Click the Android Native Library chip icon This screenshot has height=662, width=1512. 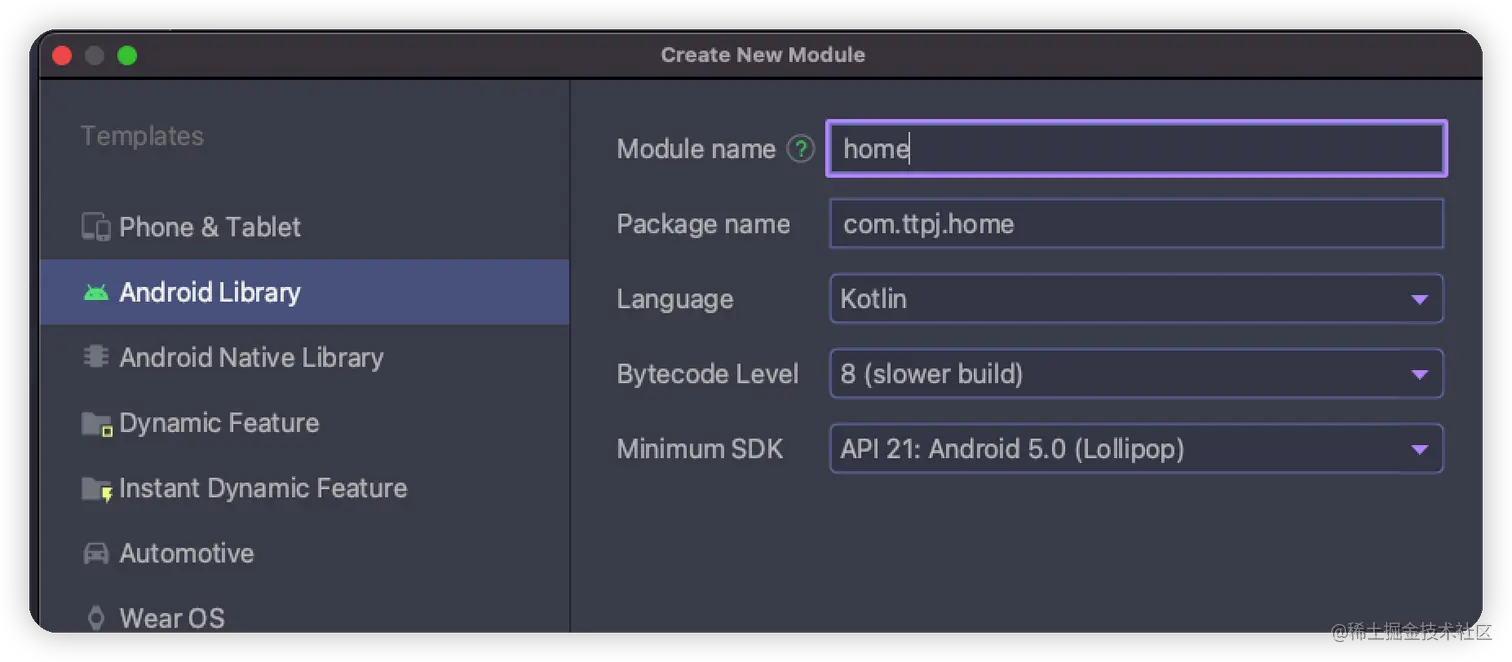coord(96,357)
